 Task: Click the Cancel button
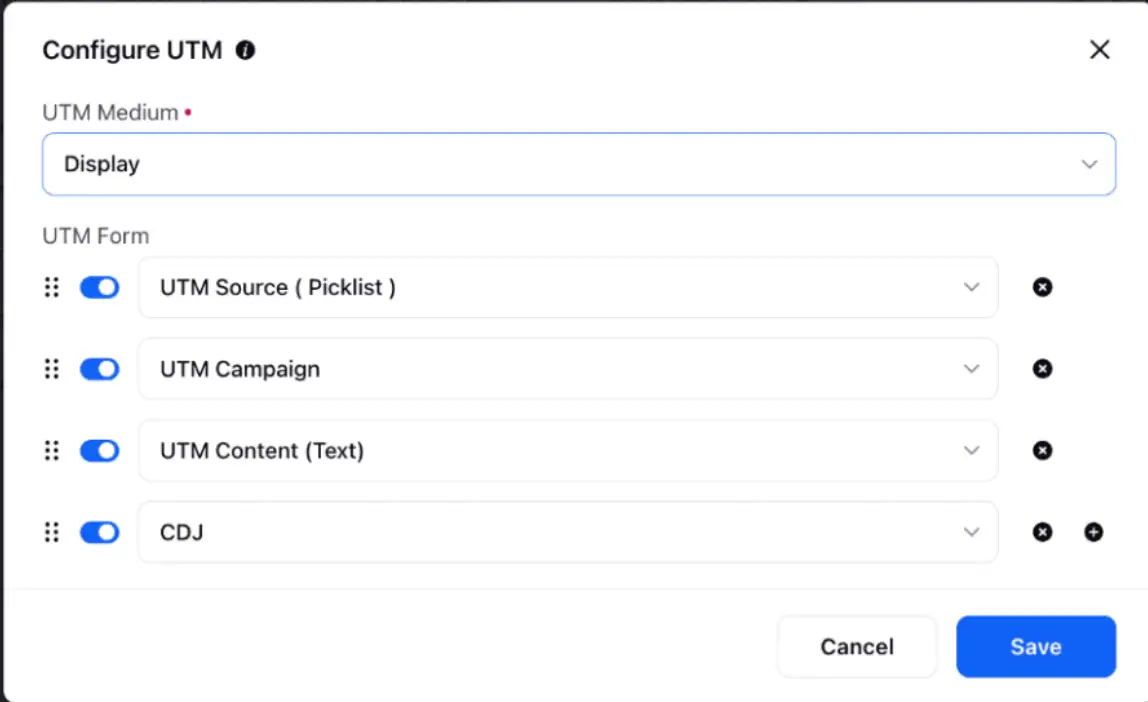[x=857, y=647]
